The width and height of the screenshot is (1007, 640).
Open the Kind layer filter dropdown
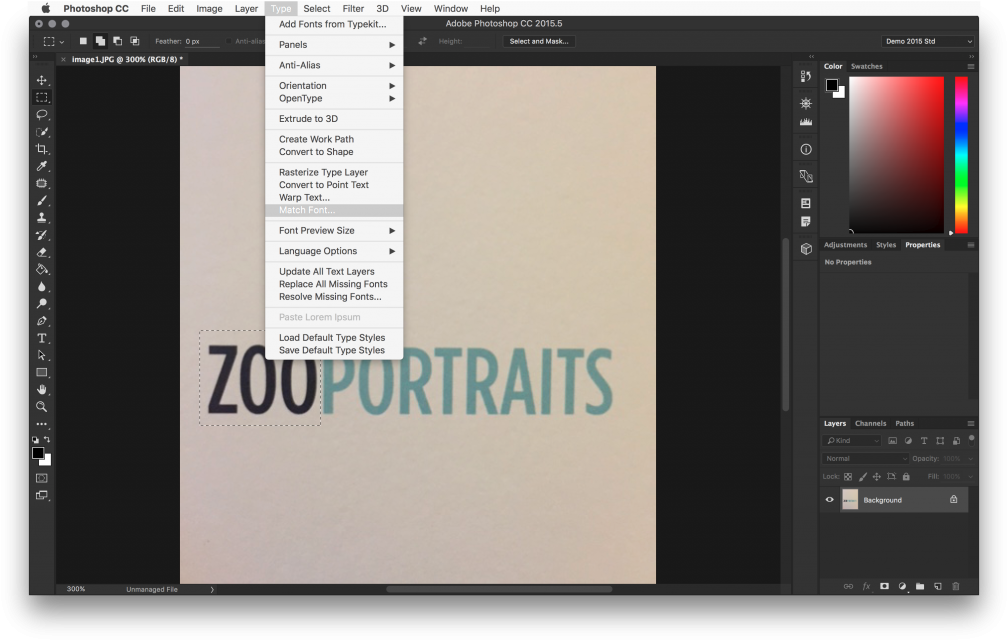click(x=852, y=440)
